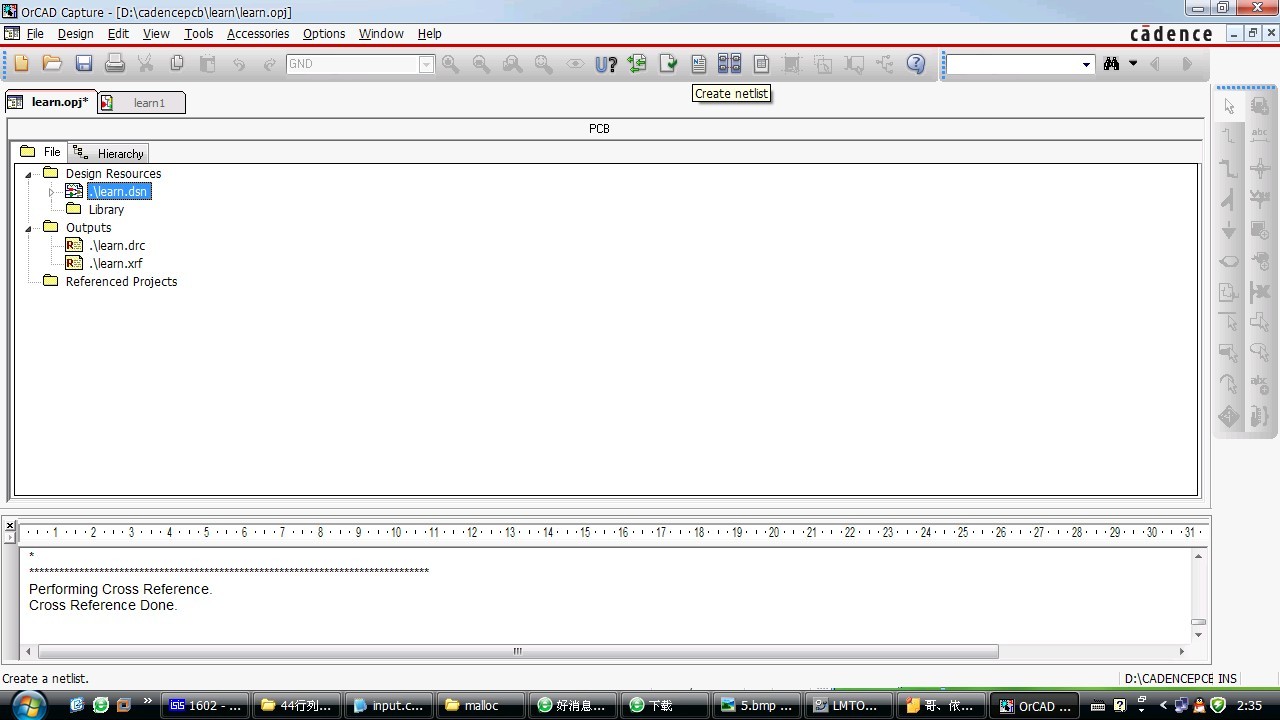Open Help with the question mark icon
1280x720 pixels.
point(916,64)
